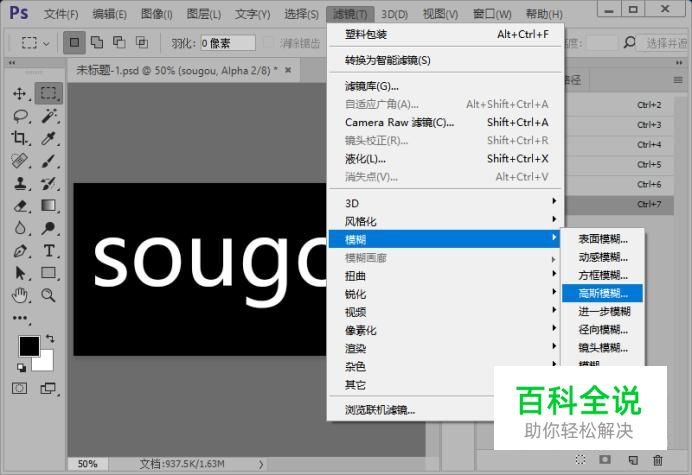Screen dimensions: 692x475
Task: Choose New Selection mode in options bar
Action: [x=74, y=42]
